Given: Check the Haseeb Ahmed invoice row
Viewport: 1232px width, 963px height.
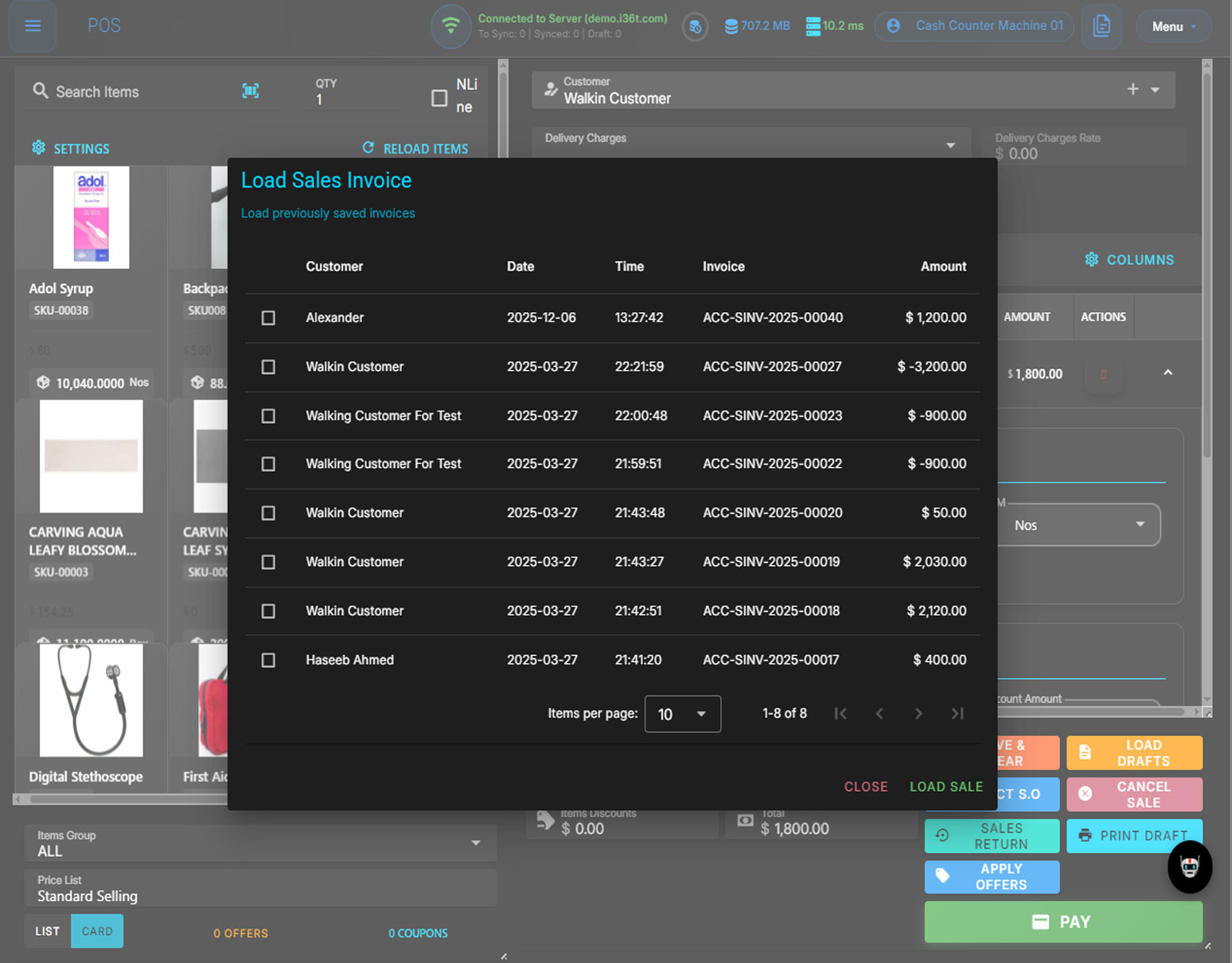Looking at the screenshot, I should pos(268,660).
